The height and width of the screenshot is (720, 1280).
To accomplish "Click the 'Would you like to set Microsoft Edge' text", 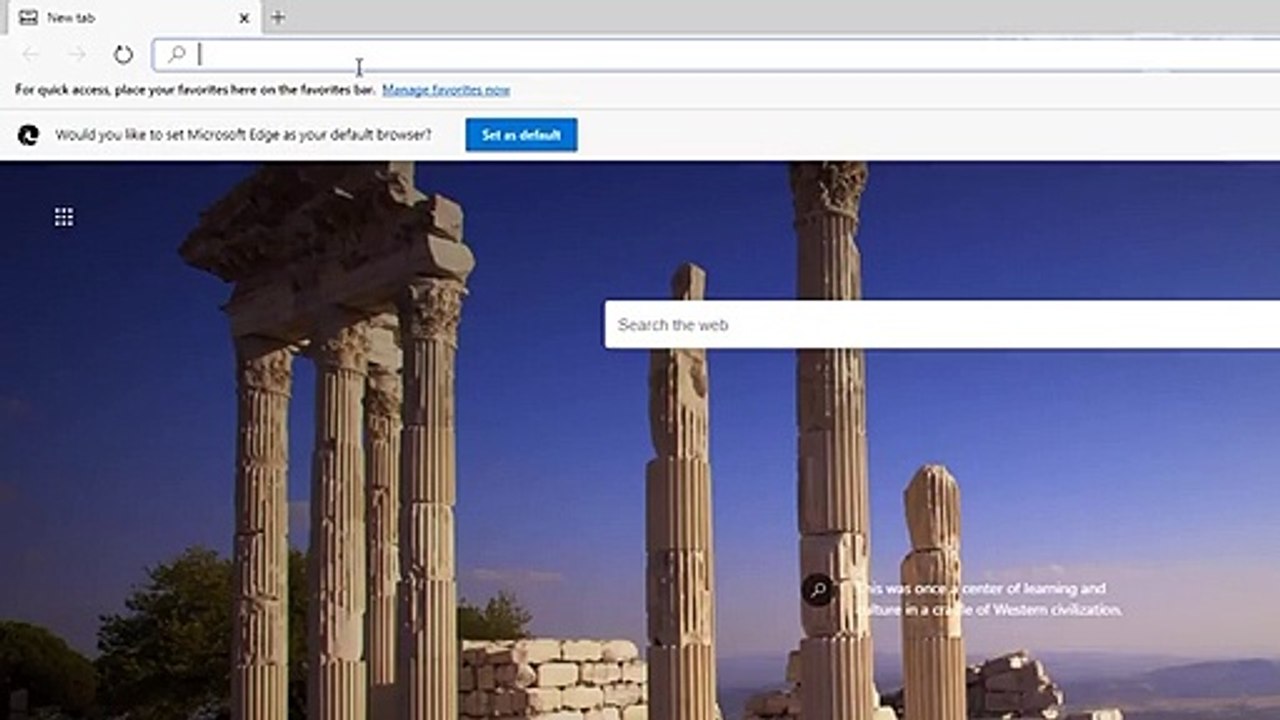I will [x=243, y=135].
